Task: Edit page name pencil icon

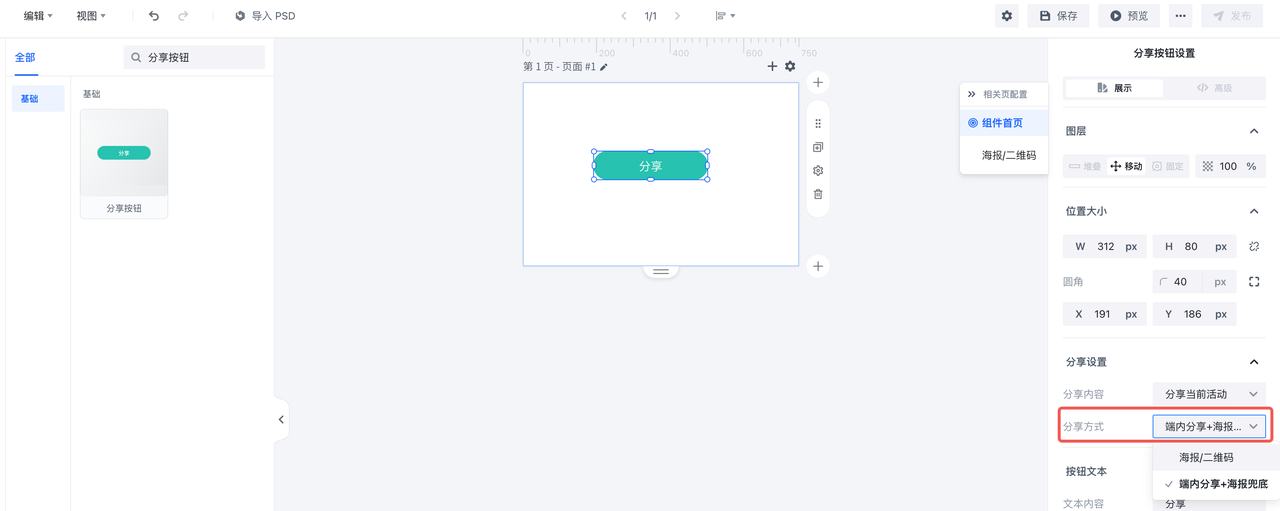Action: 604,67
